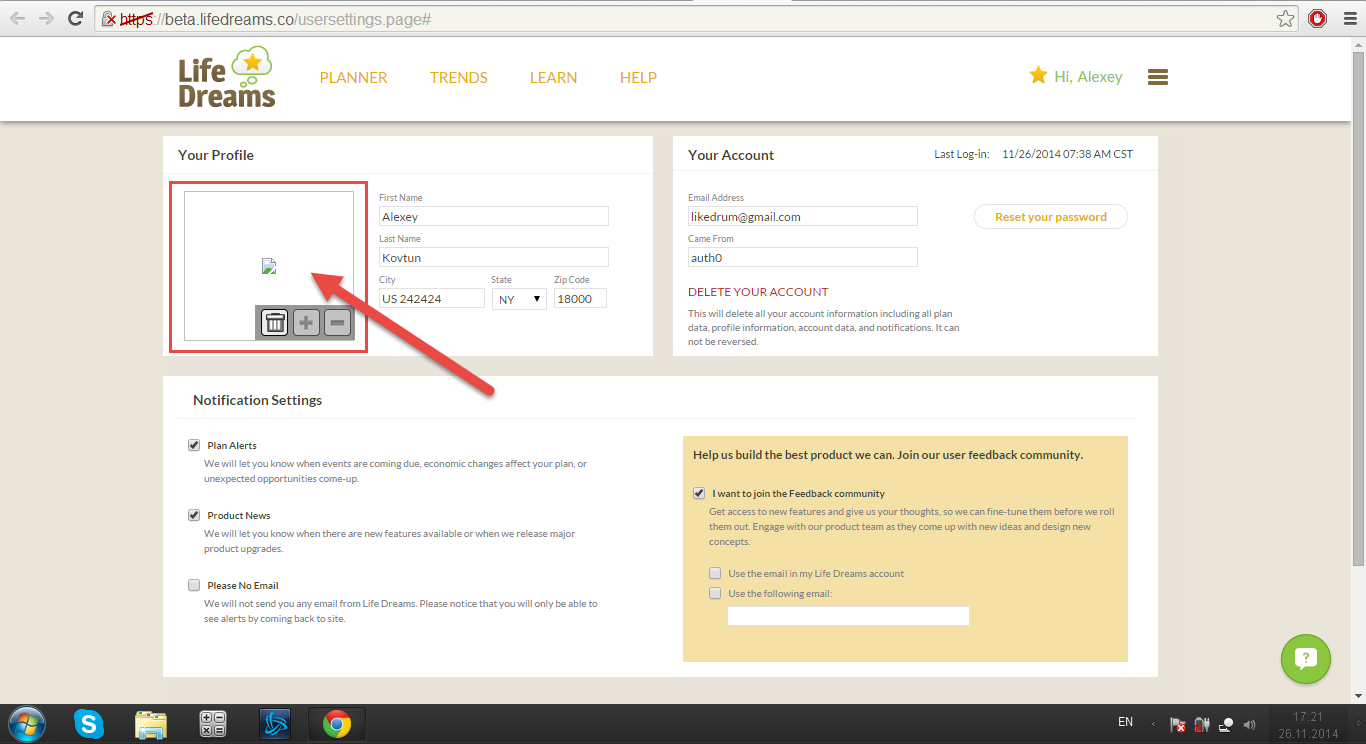
Task: Check Use the email in my Life Dreams account
Action: click(715, 573)
